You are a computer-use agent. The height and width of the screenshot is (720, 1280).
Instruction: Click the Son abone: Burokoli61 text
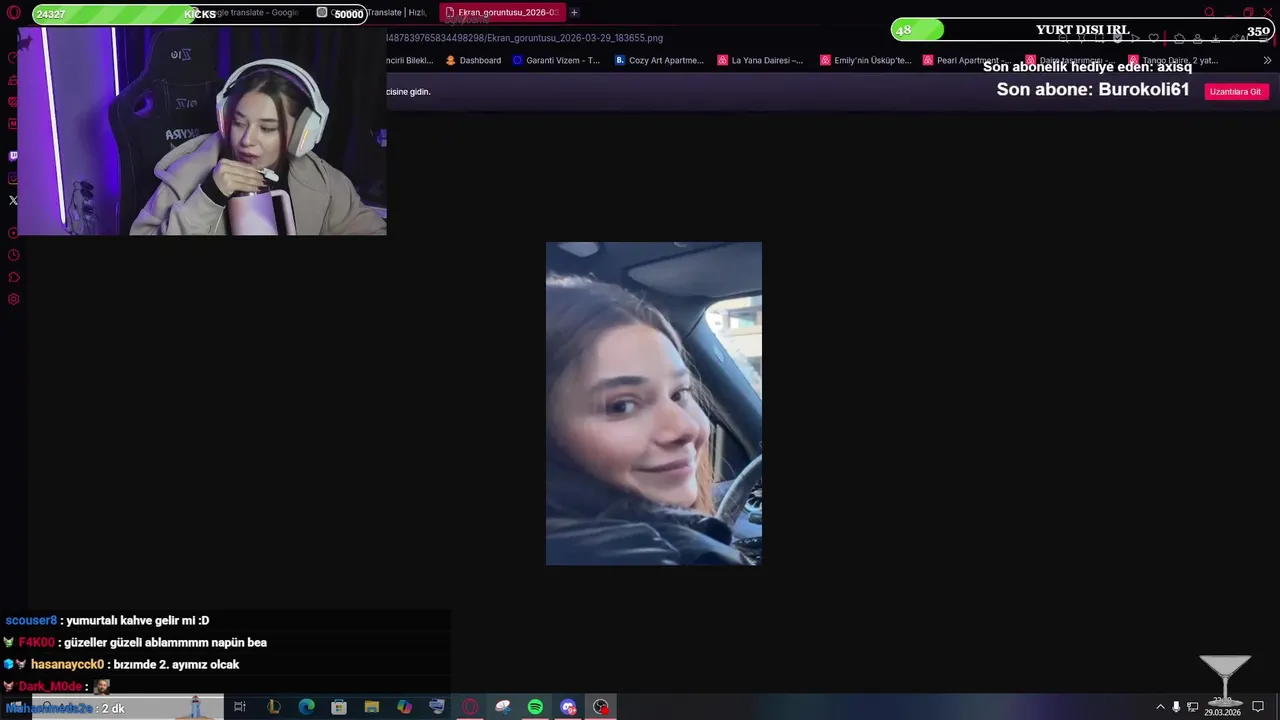[x=1093, y=89]
